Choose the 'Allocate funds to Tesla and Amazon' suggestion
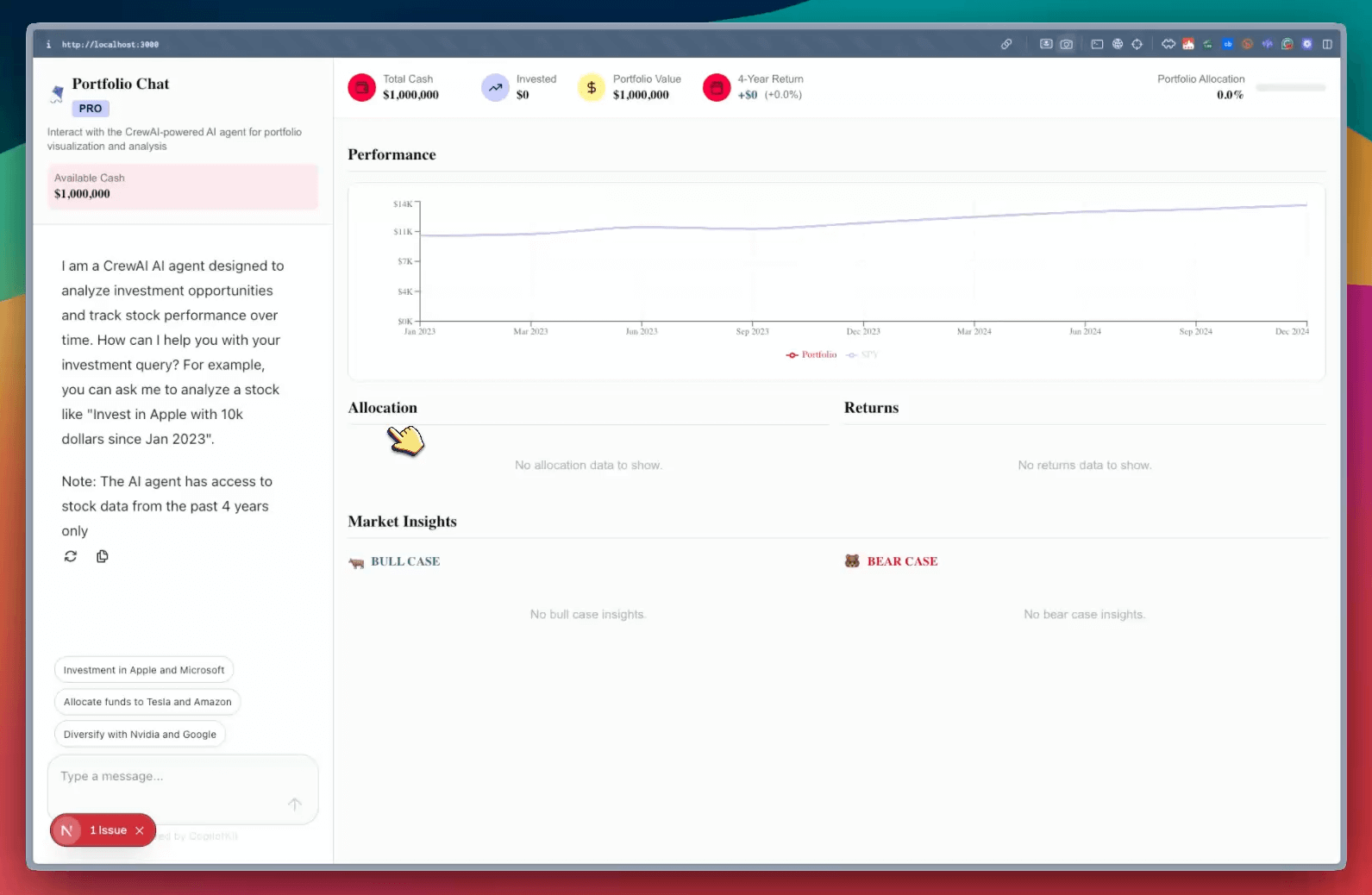Image resolution: width=1372 pixels, height=895 pixels. point(147,702)
